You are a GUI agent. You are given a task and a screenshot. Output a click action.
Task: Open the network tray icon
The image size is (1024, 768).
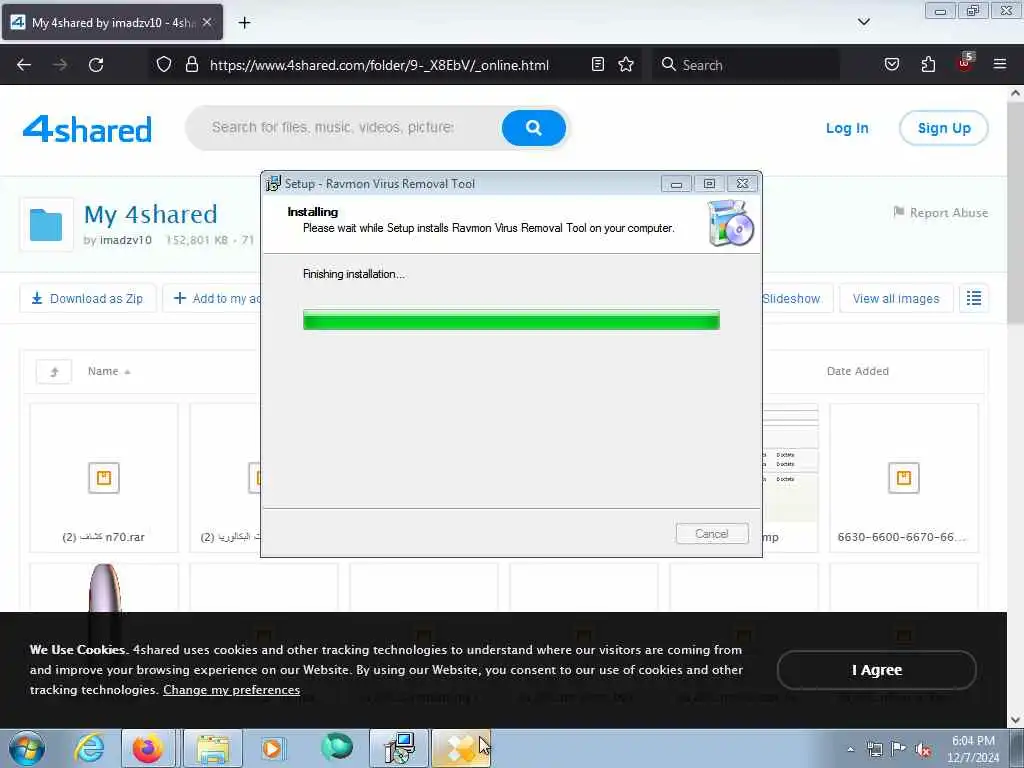pyautogui.click(x=874, y=749)
